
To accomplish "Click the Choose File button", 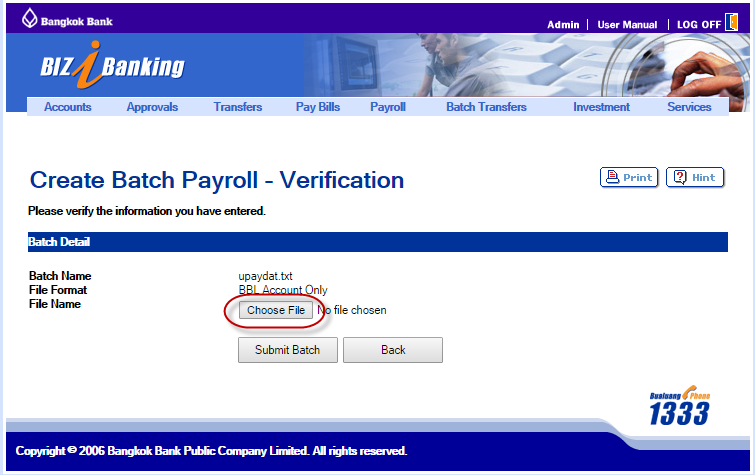I will pos(276,310).
